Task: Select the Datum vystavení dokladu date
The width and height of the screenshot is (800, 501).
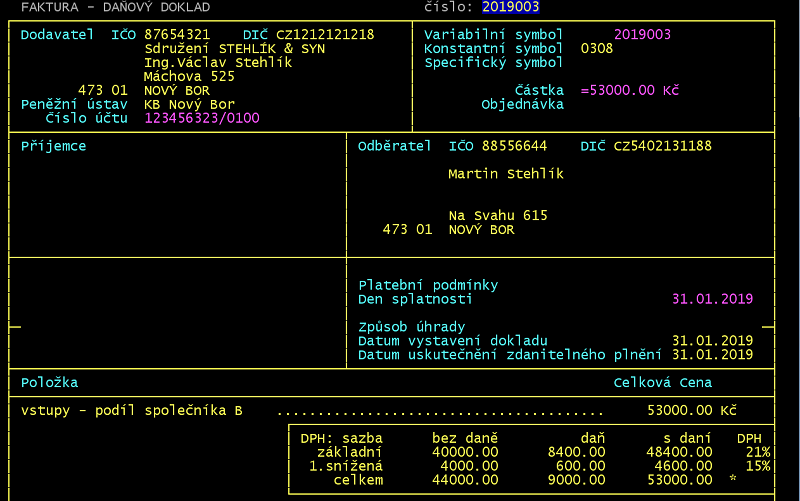Action: [x=712, y=341]
